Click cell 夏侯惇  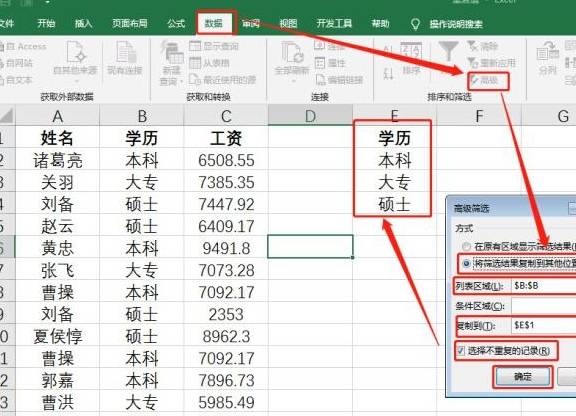coord(57,336)
